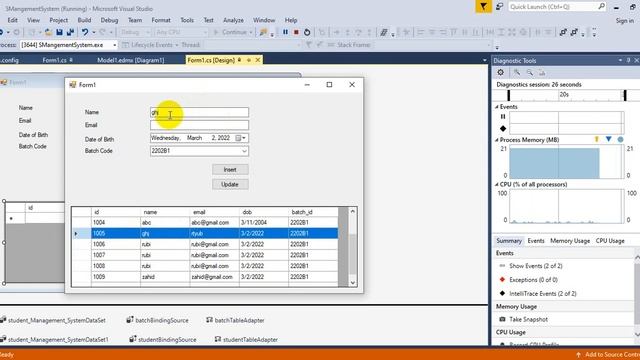
Task: Click Take Snapshot link
Action: [528, 319]
